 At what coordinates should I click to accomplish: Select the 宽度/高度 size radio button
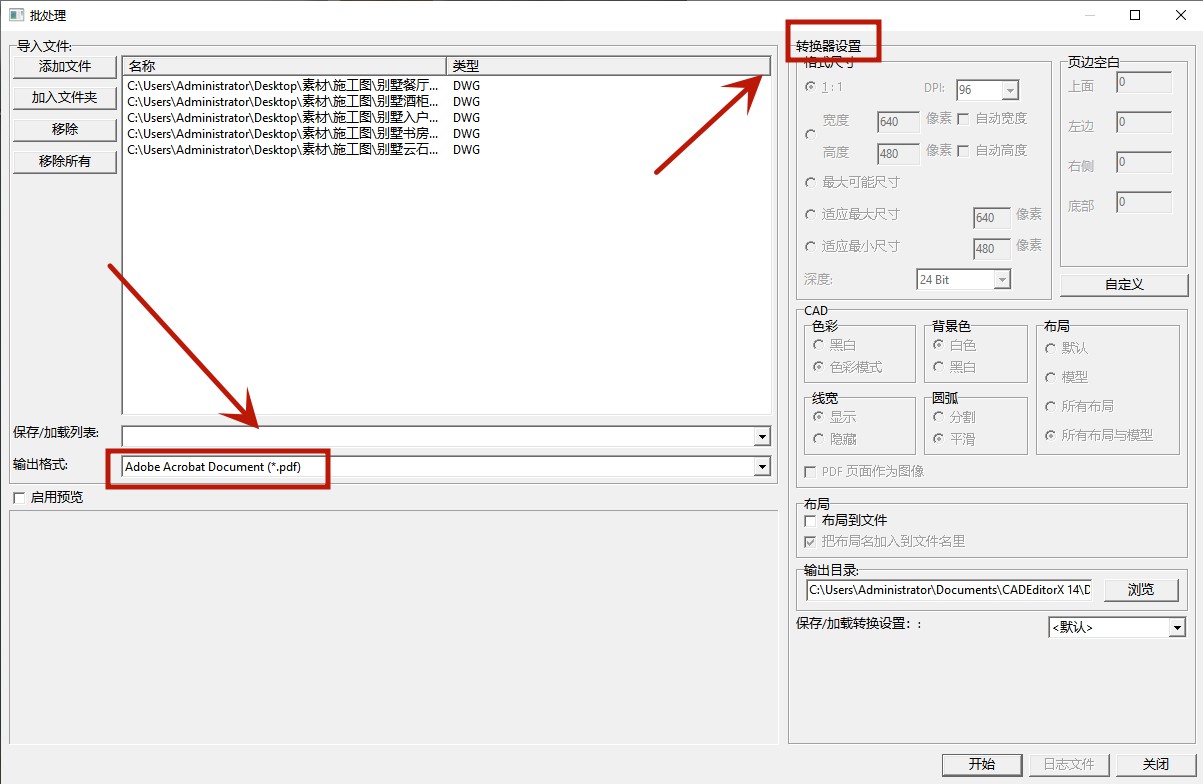point(810,134)
